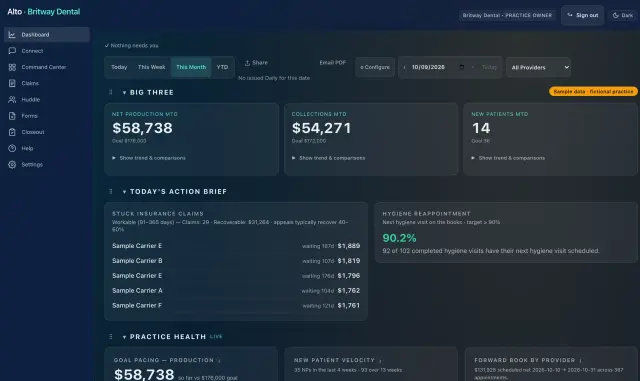640x381 pixels.
Task: Expand trend & comparisons for Collections MTD
Action: coord(329,158)
